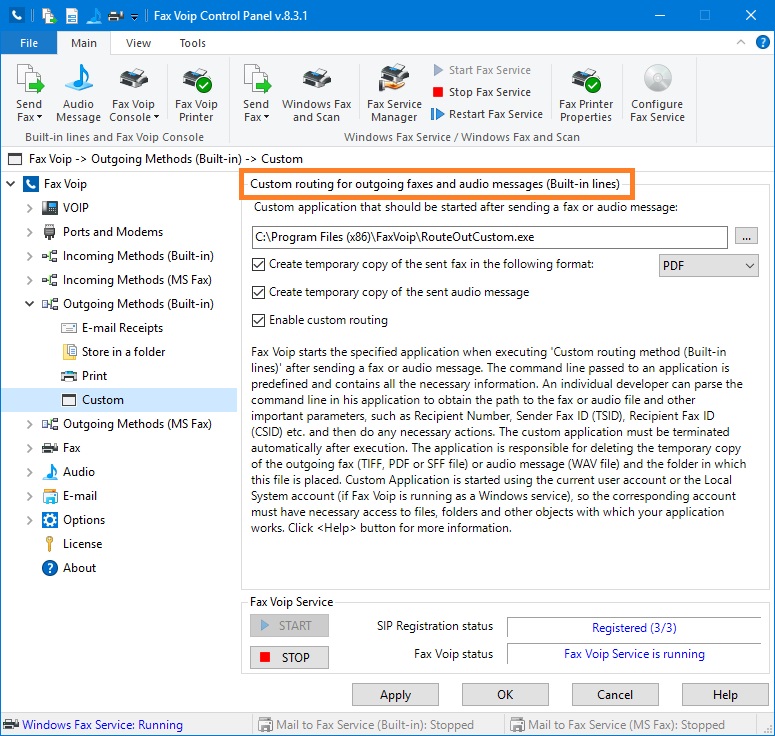Click Send Fax in Windows Fax Service group
Viewport: 775px width, 736px height.
click(256, 92)
